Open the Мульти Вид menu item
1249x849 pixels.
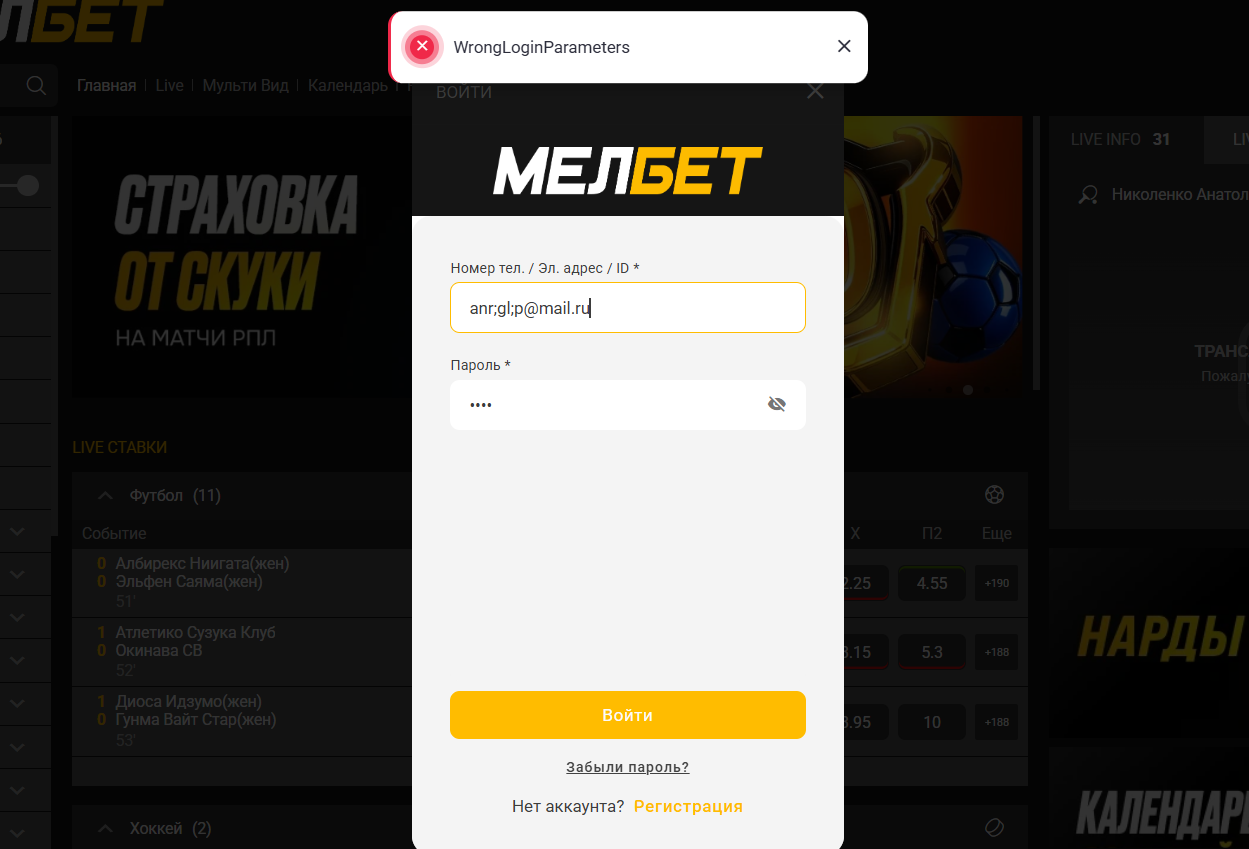click(x=245, y=85)
